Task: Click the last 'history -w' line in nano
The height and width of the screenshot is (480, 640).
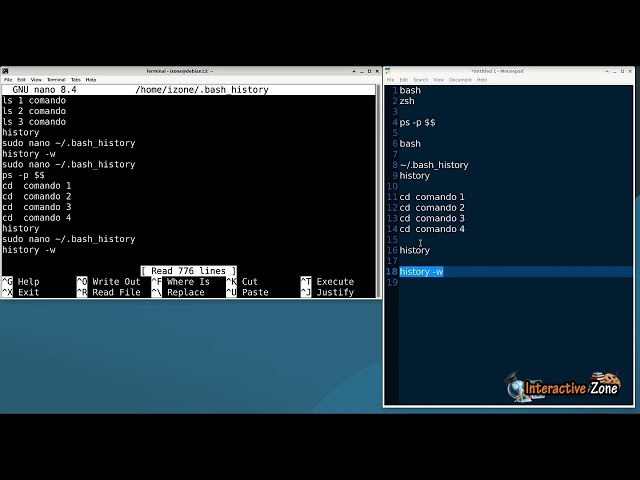Action: point(29,250)
